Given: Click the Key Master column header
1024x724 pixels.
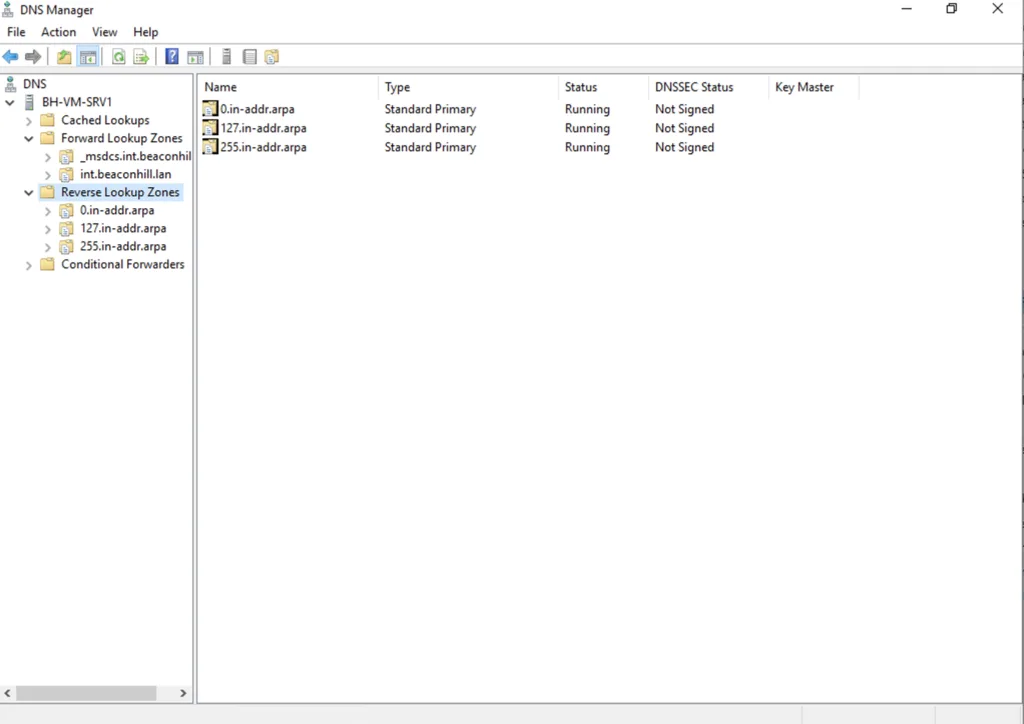Looking at the screenshot, I should pos(814,87).
